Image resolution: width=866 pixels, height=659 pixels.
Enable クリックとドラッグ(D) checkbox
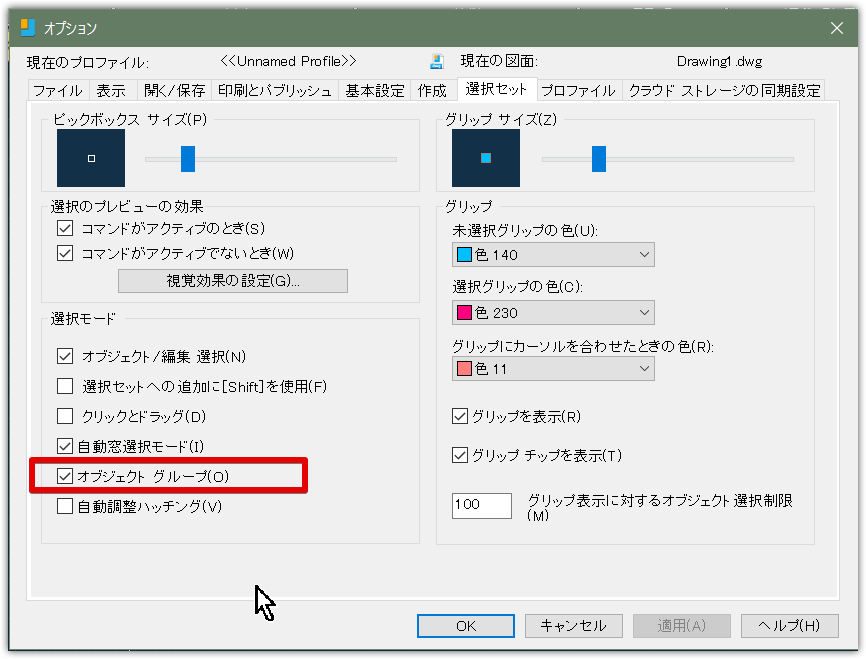[x=66, y=416]
